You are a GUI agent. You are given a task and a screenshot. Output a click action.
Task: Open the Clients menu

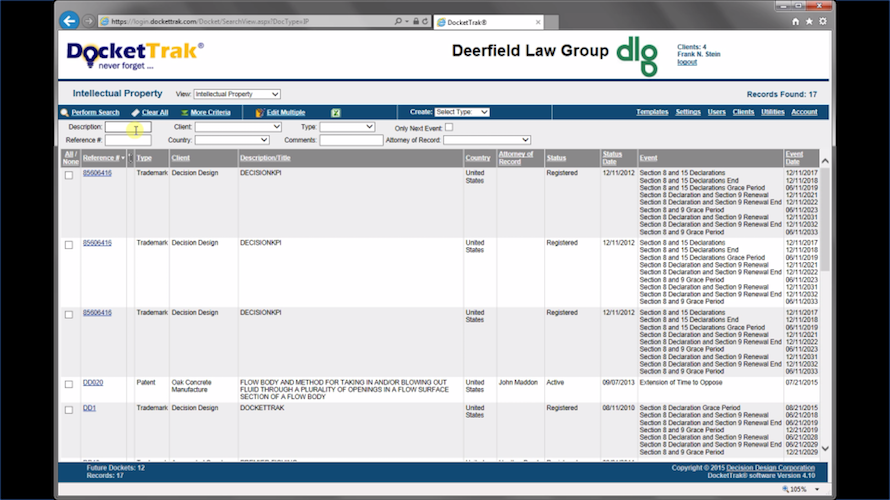743,112
